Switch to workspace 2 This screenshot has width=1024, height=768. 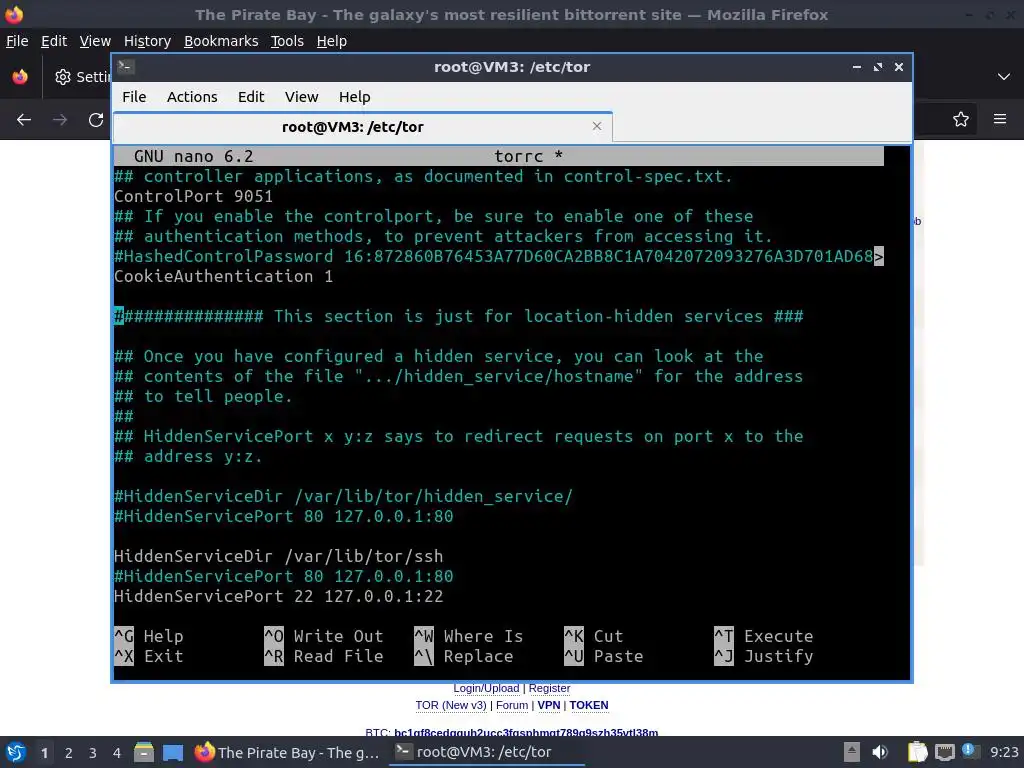coord(69,753)
